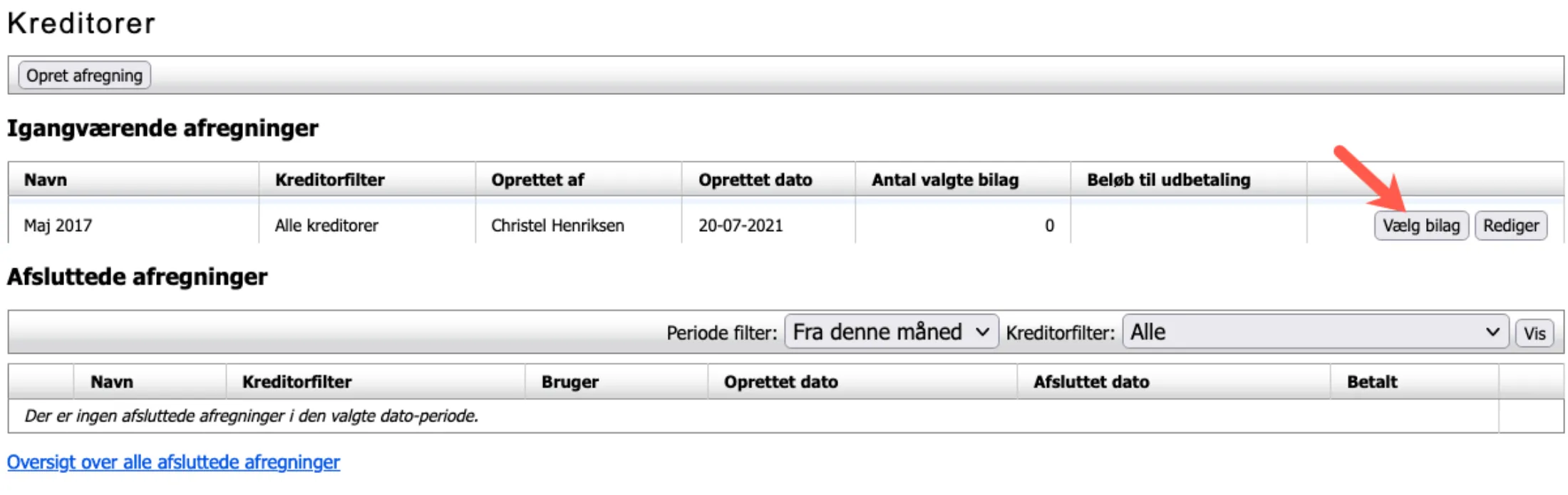Click the Navn column header
The width and height of the screenshot is (1568, 495).
[x=46, y=179]
